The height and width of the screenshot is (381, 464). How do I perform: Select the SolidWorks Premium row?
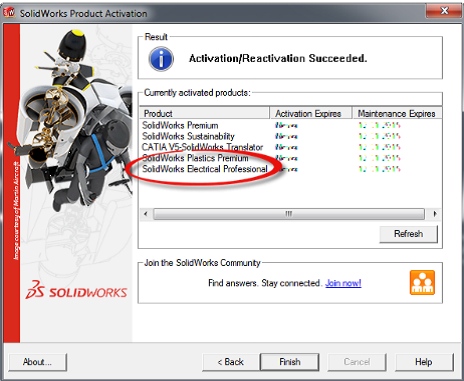click(291, 125)
